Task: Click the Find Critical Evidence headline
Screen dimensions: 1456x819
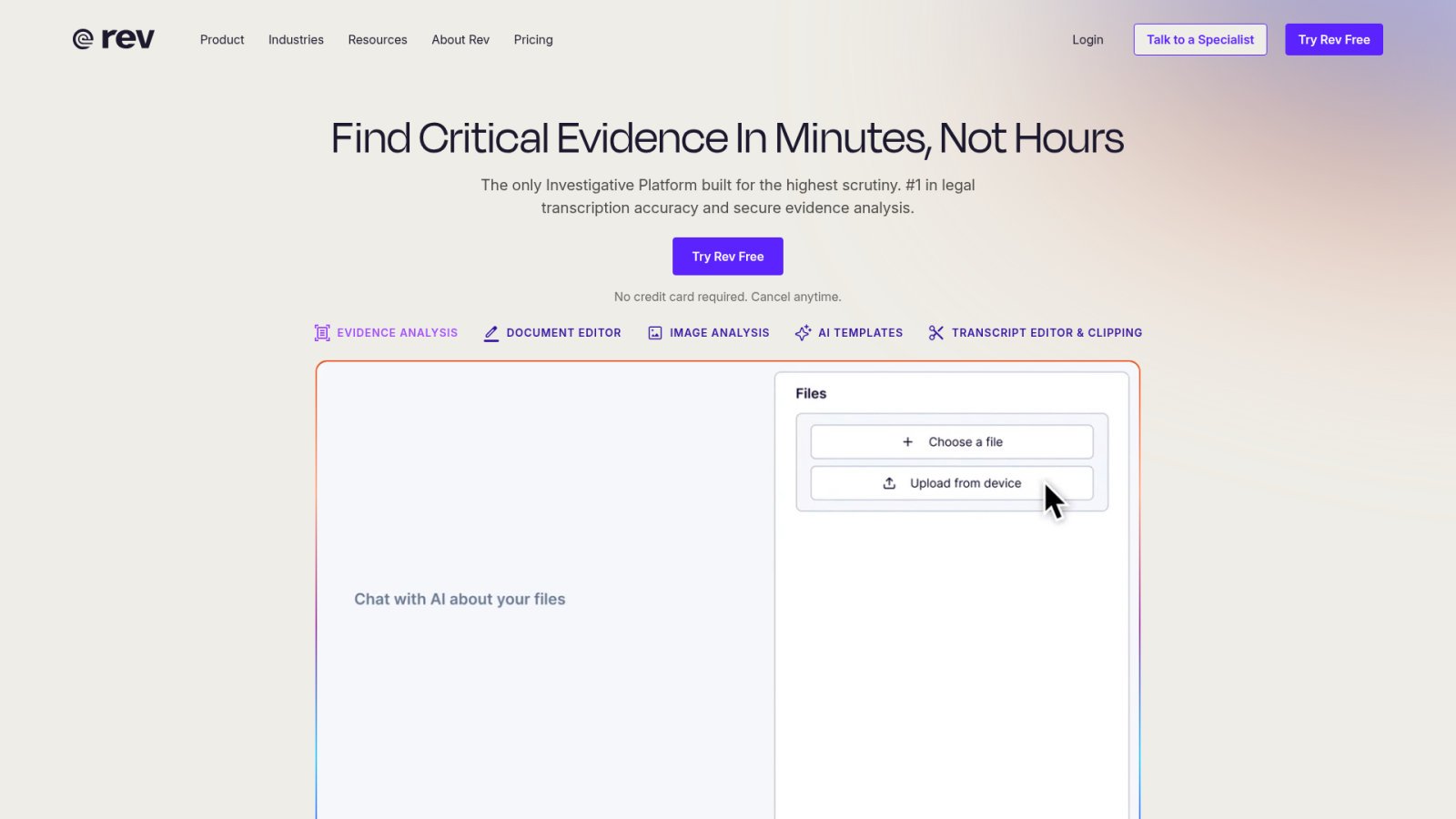Action: 728,138
